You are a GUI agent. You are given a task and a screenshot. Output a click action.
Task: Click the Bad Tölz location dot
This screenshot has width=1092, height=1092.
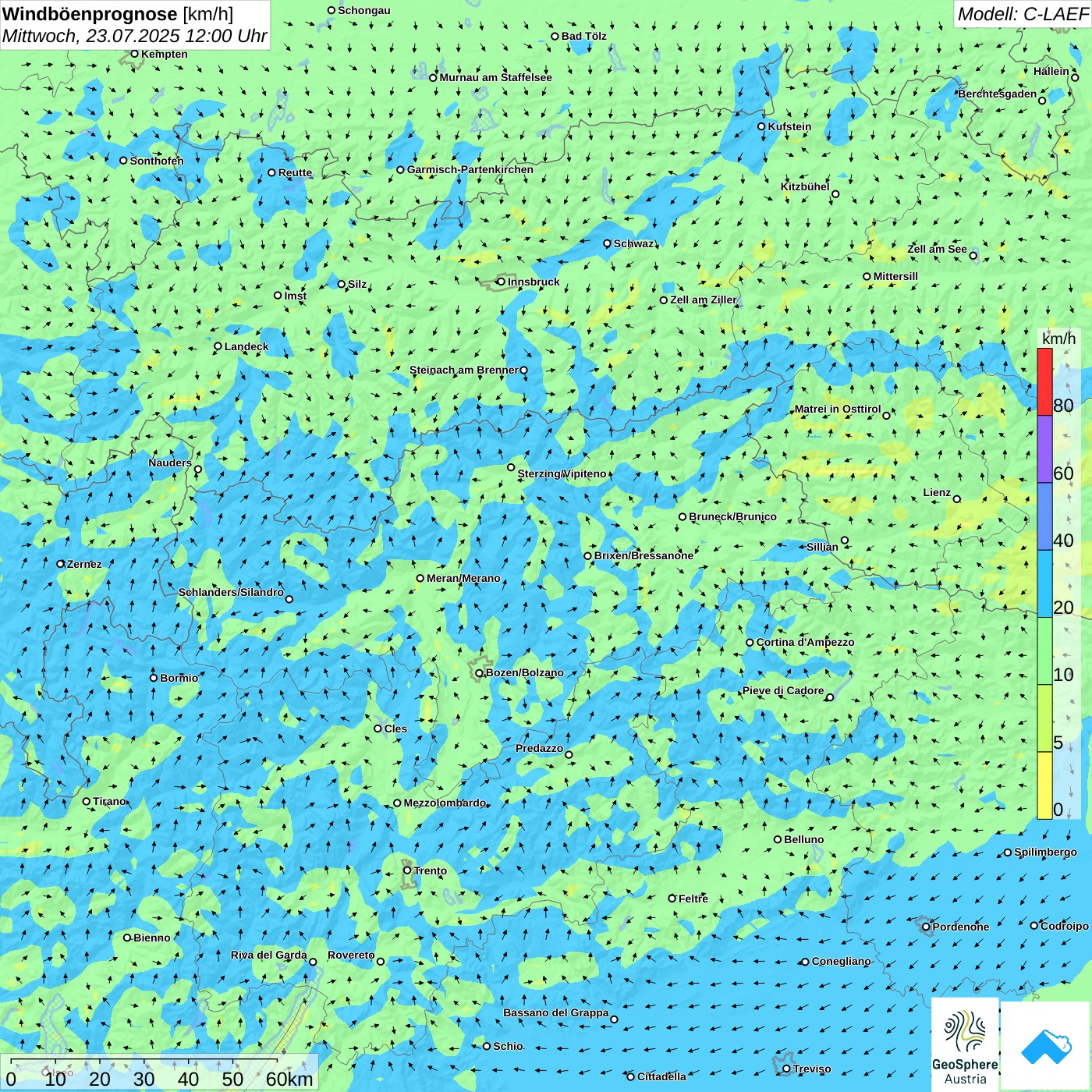[555, 36]
